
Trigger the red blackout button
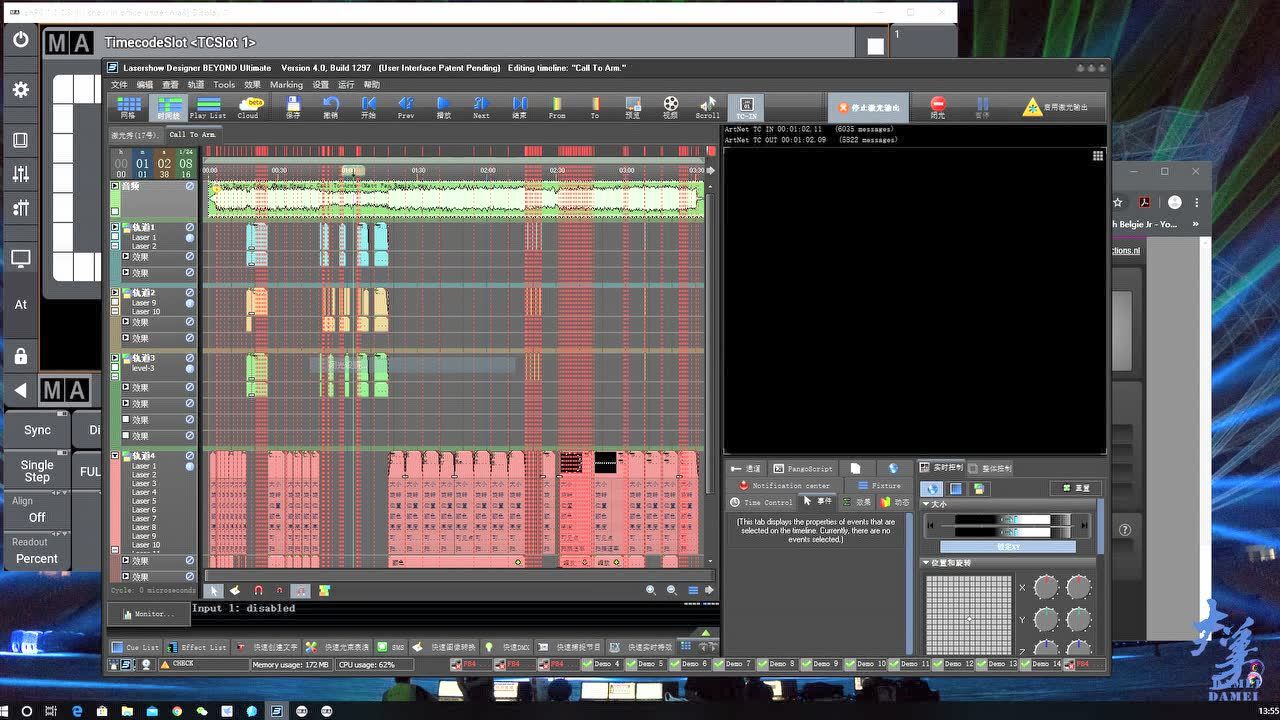point(938,107)
